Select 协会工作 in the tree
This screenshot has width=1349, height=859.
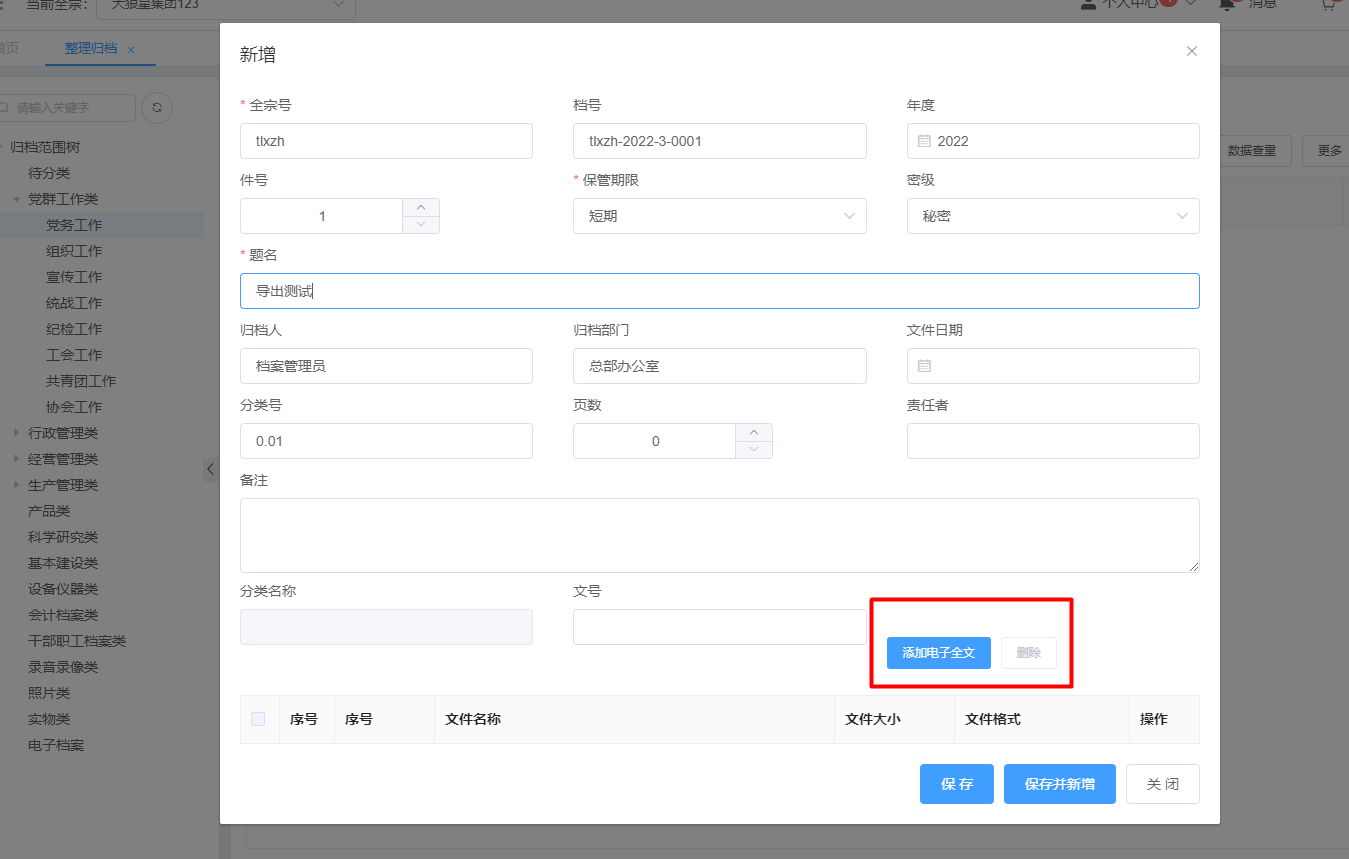pyautogui.click(x=74, y=407)
